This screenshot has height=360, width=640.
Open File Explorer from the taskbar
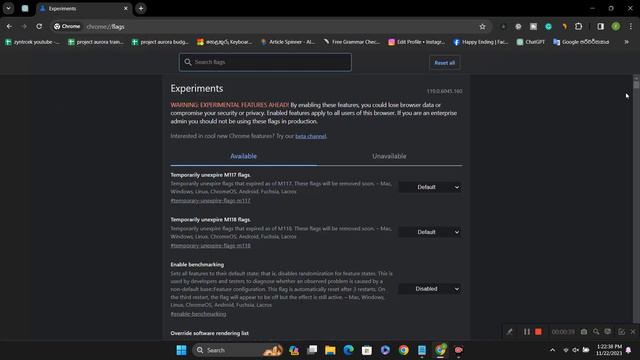tap(330, 350)
